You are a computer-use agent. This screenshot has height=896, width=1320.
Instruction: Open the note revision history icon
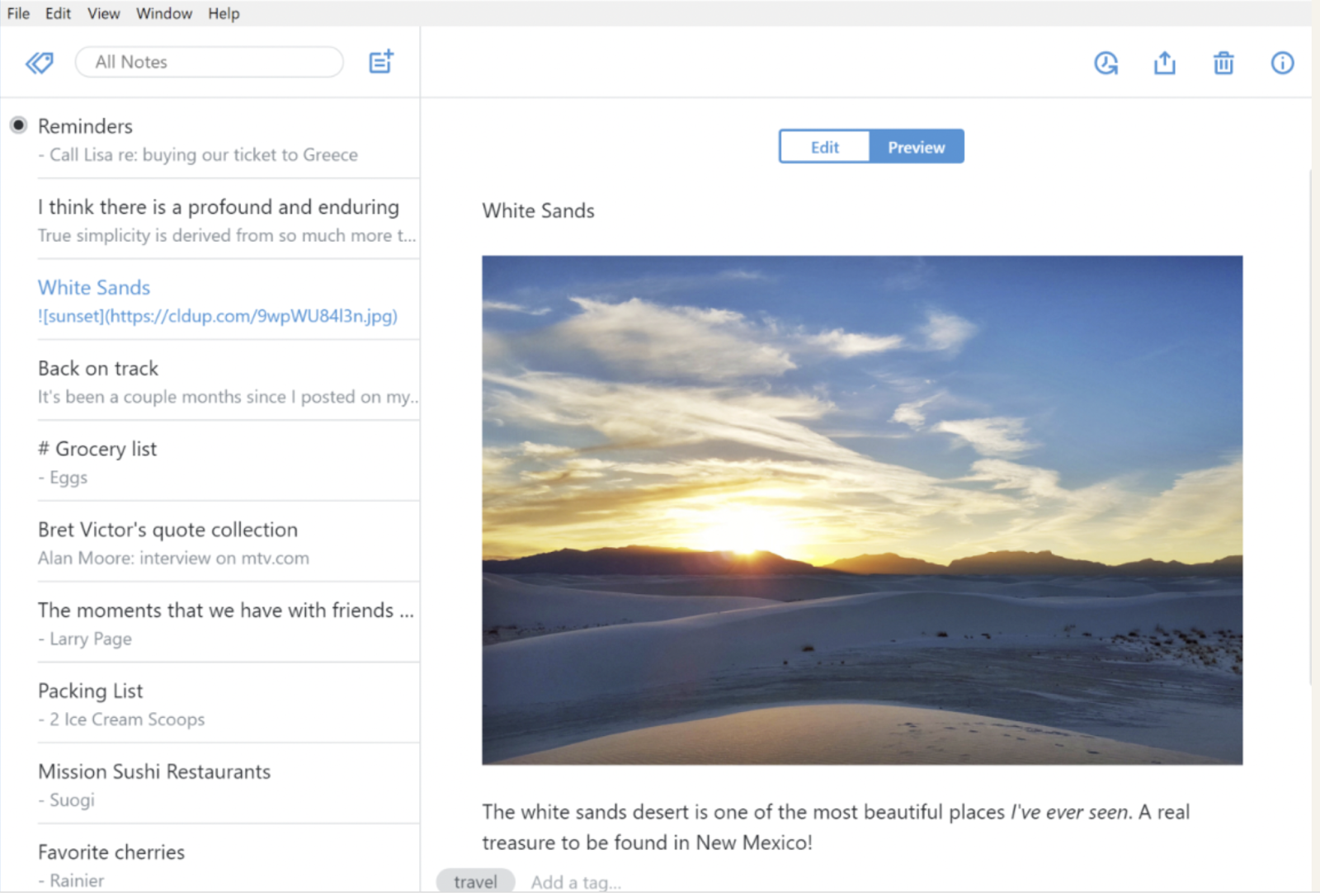tap(1105, 63)
